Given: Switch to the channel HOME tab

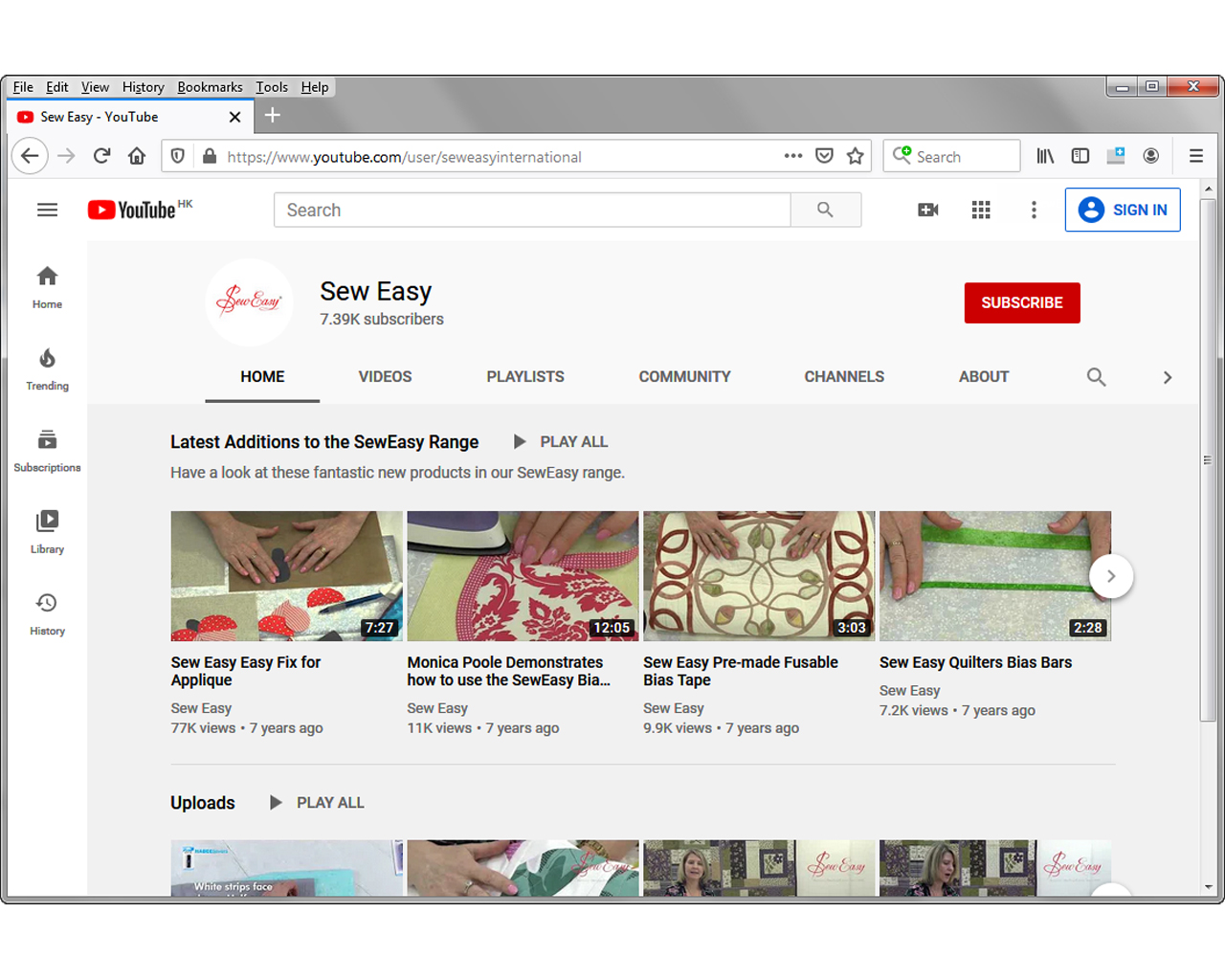Looking at the screenshot, I should point(262,377).
